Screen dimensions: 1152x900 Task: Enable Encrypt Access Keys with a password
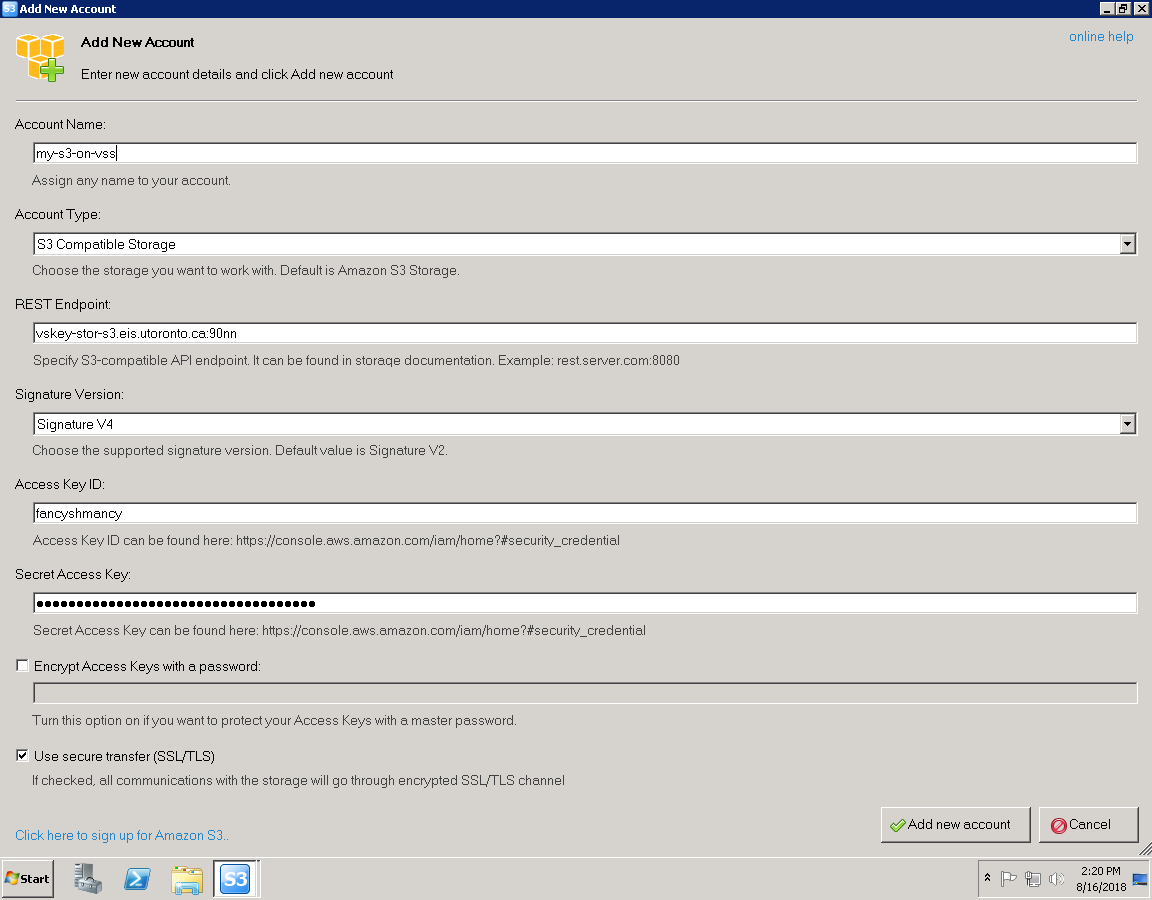[21, 665]
